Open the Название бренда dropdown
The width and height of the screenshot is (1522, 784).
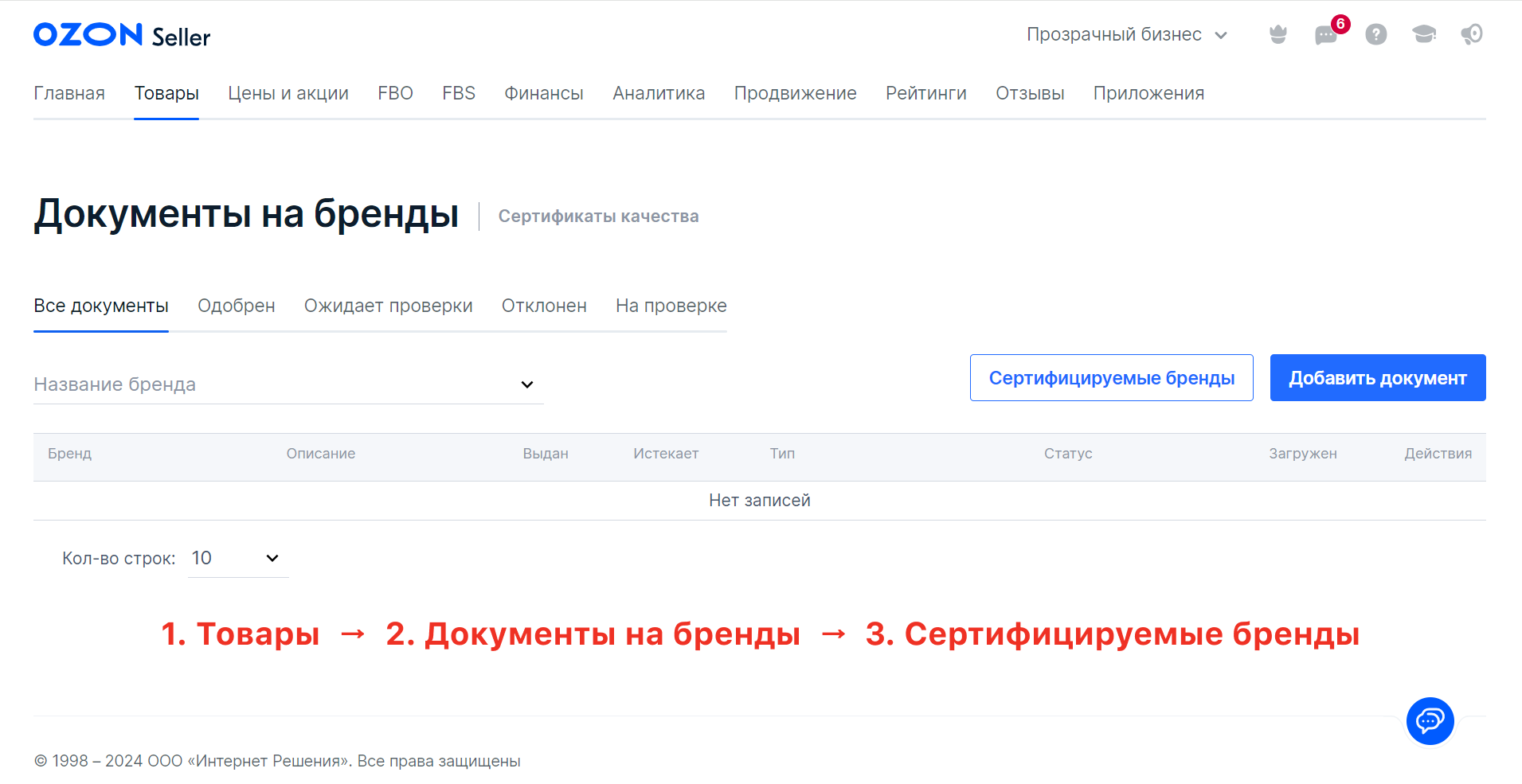[x=288, y=384]
